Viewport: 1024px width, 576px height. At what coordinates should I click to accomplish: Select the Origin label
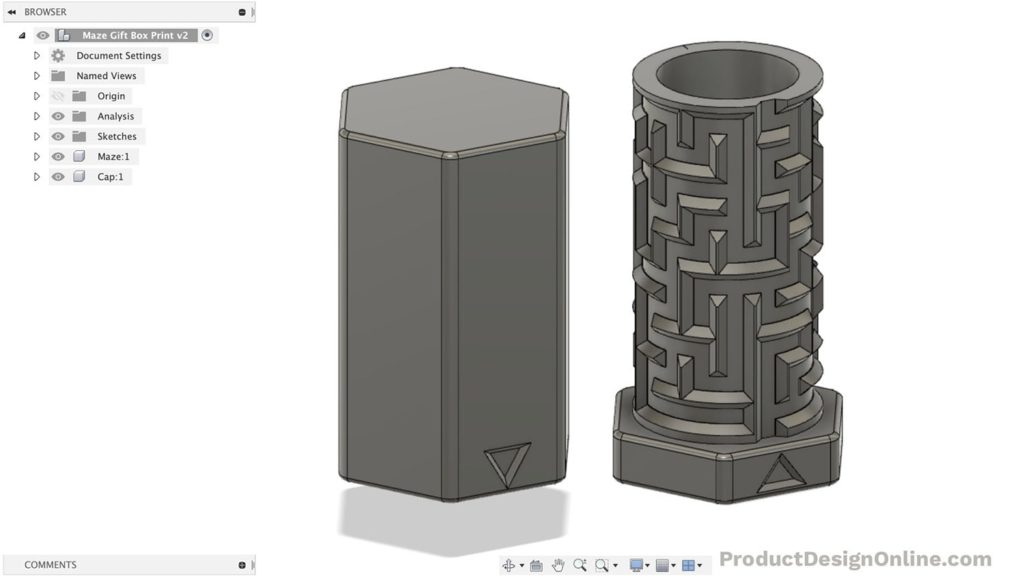(x=111, y=96)
